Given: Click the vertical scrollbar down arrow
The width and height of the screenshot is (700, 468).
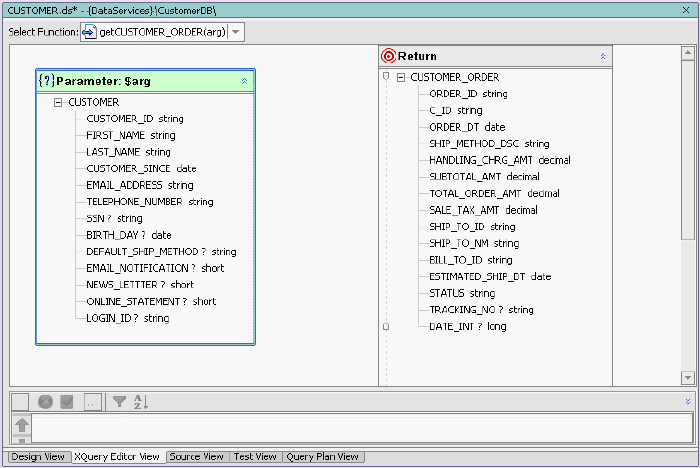Looking at the screenshot, I should coord(688,378).
